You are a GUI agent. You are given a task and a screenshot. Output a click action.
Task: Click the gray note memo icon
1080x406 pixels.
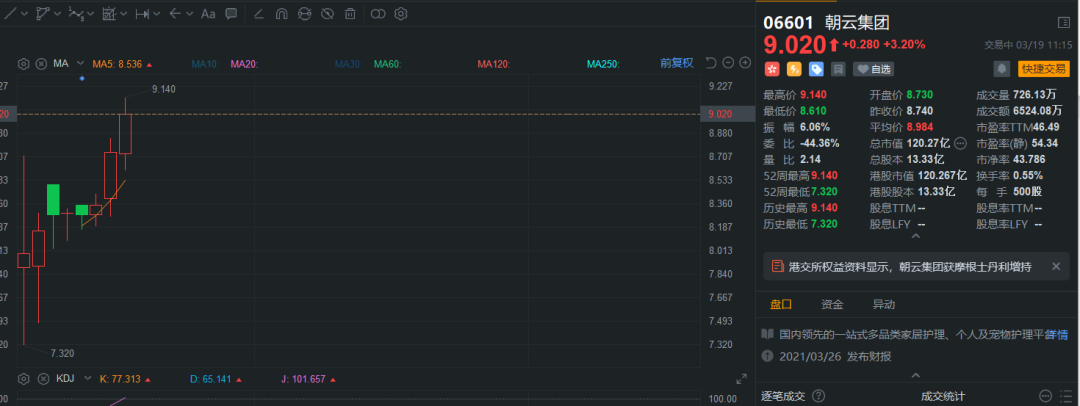(838, 69)
